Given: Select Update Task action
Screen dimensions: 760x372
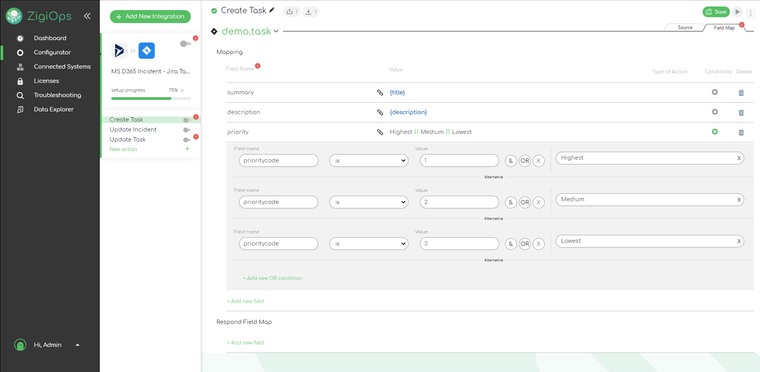Looking at the screenshot, I should coord(127,139).
